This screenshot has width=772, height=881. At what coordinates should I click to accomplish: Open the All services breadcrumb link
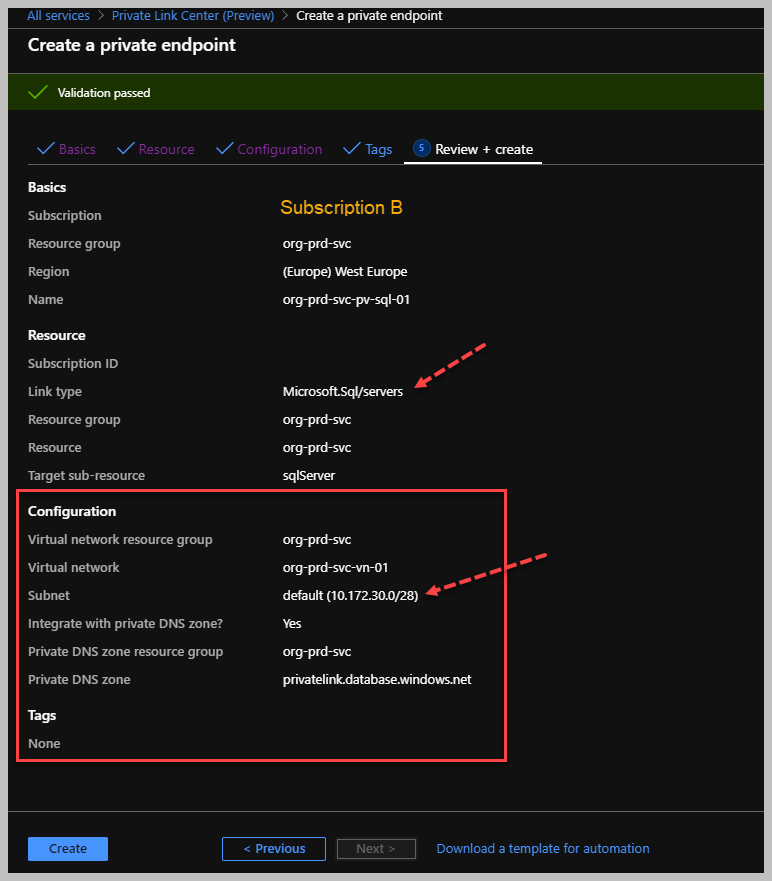tap(58, 16)
